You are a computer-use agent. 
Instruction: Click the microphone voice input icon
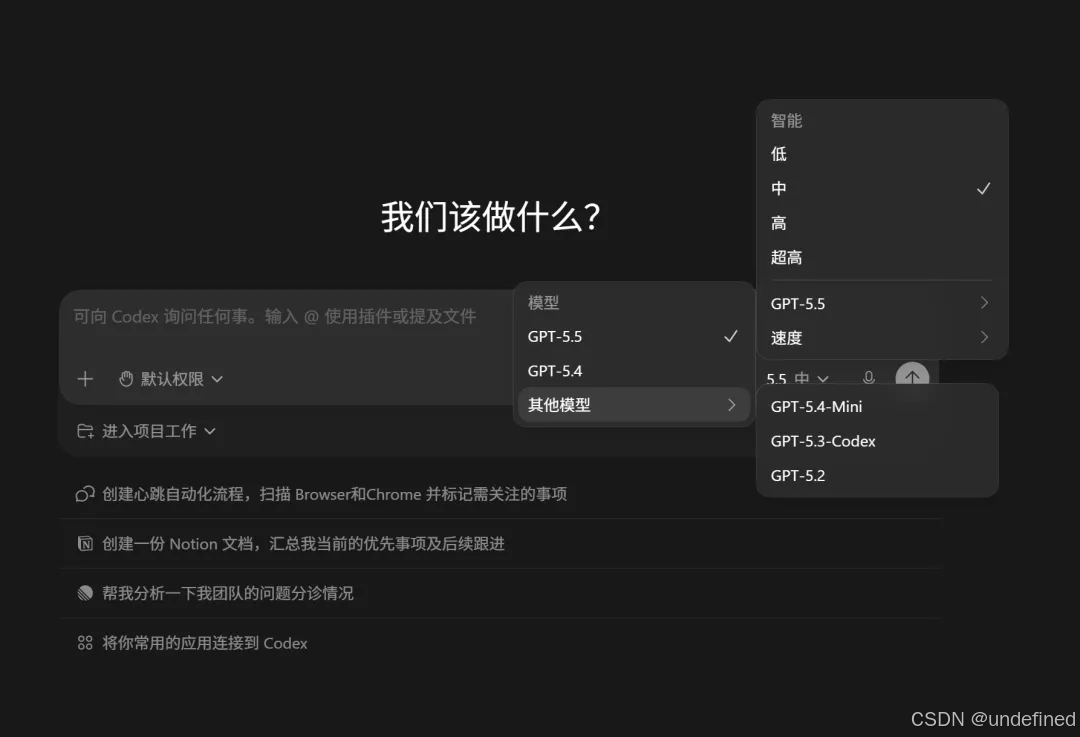[869, 377]
